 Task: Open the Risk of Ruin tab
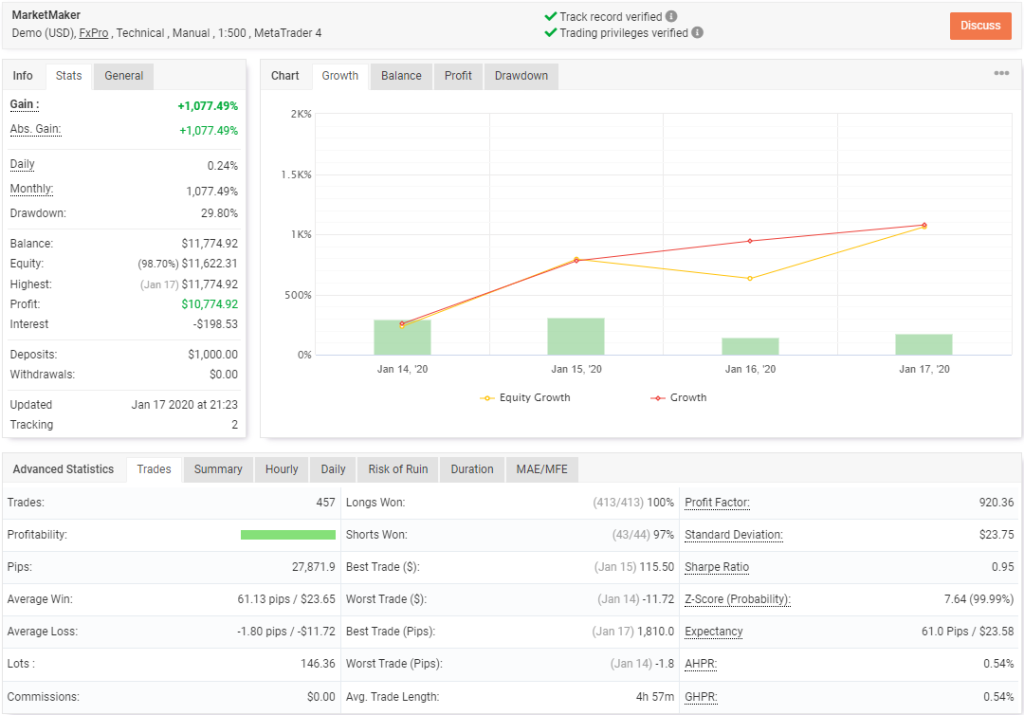point(398,469)
